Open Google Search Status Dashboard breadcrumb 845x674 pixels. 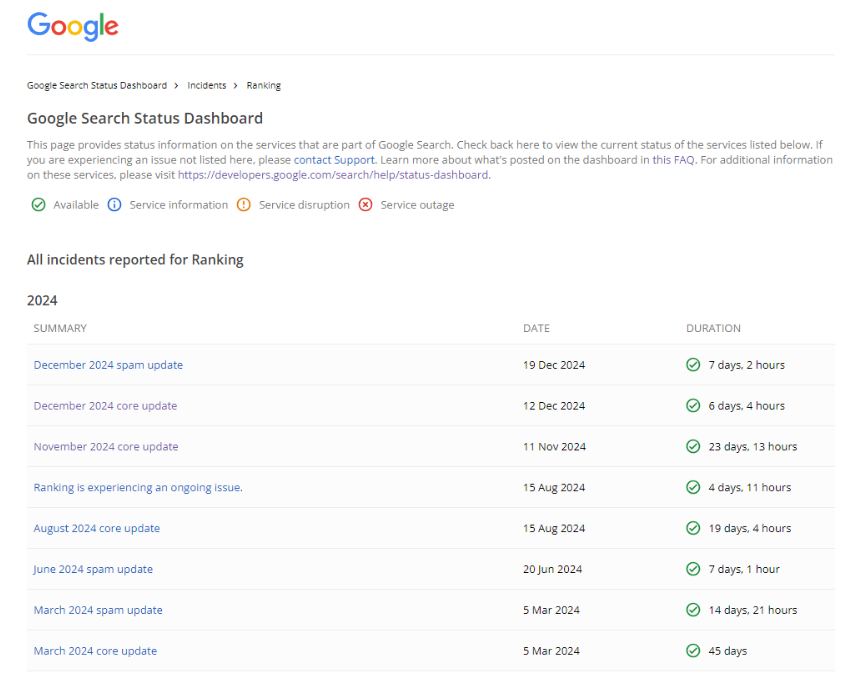pos(97,86)
